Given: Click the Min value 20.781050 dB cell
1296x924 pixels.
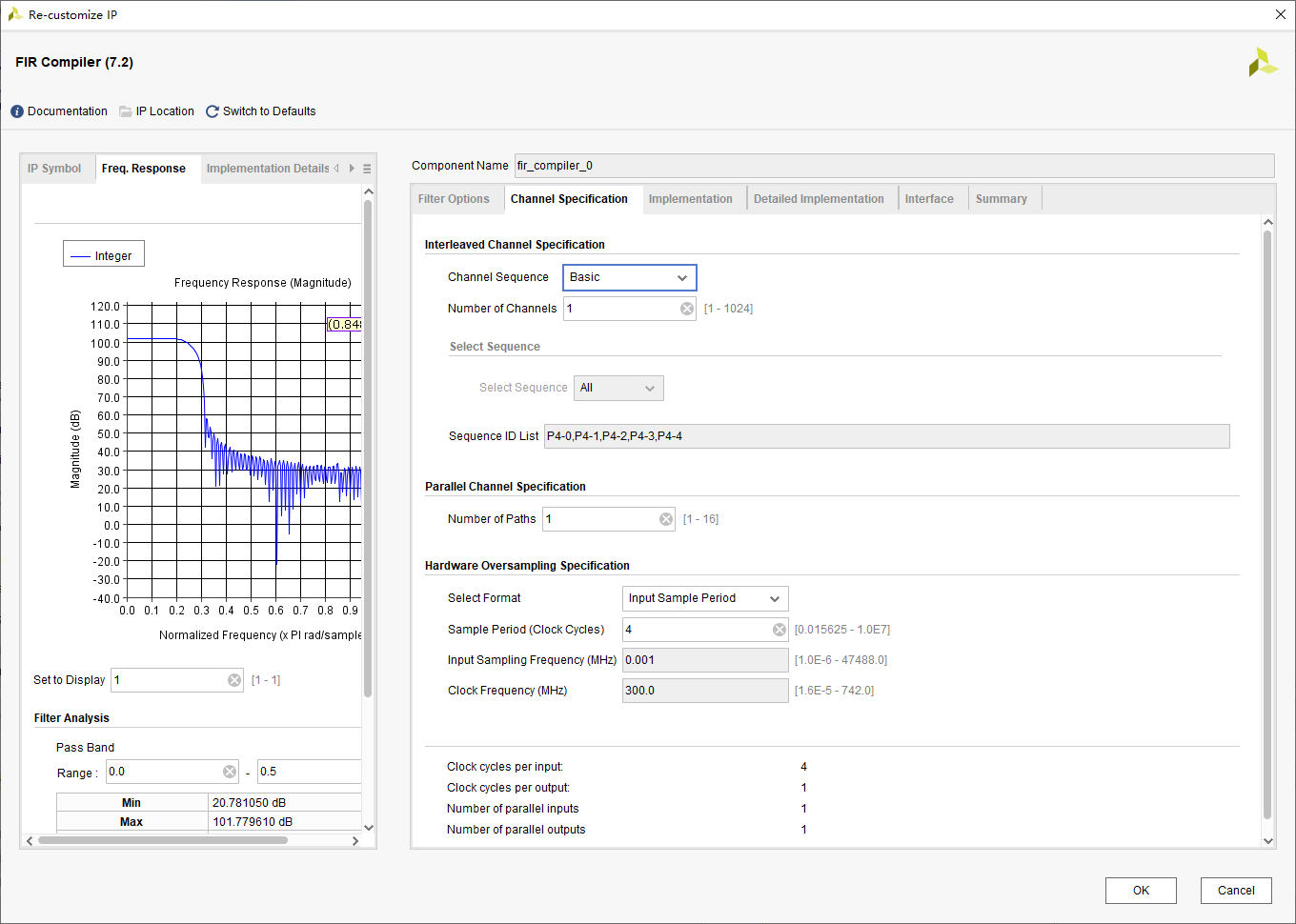Looking at the screenshot, I should [284, 803].
